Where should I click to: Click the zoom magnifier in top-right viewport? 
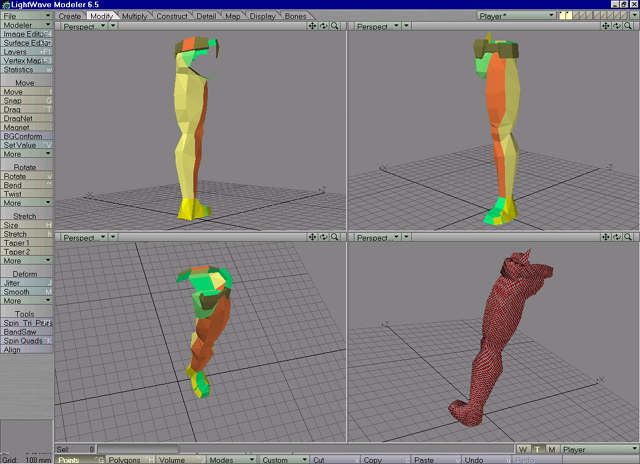click(x=628, y=26)
